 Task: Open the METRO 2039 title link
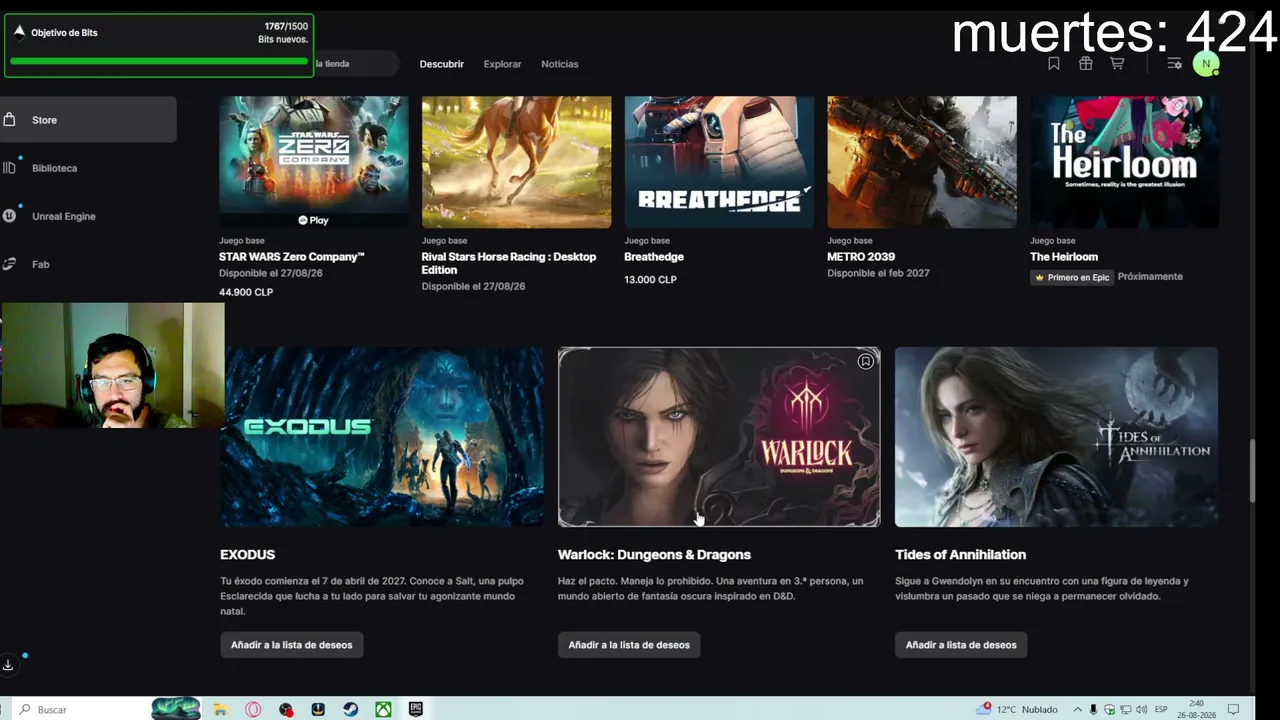pyautogui.click(x=861, y=257)
